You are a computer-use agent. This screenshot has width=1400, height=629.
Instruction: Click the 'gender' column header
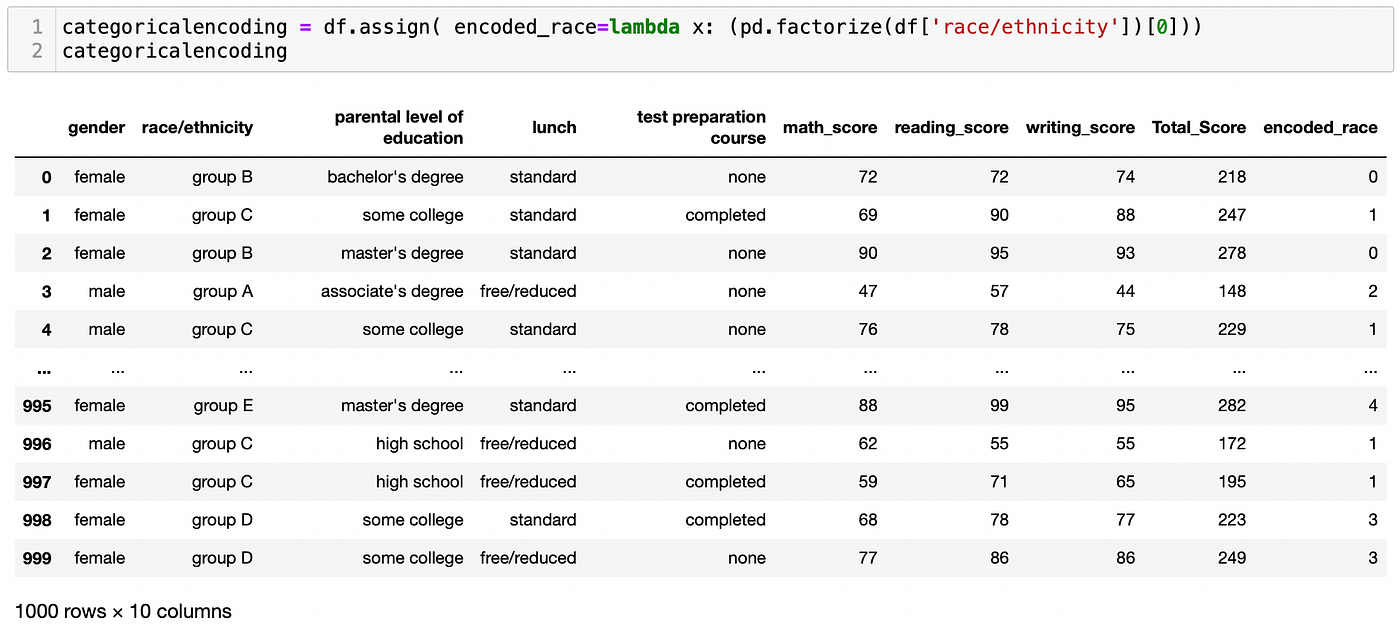click(97, 127)
